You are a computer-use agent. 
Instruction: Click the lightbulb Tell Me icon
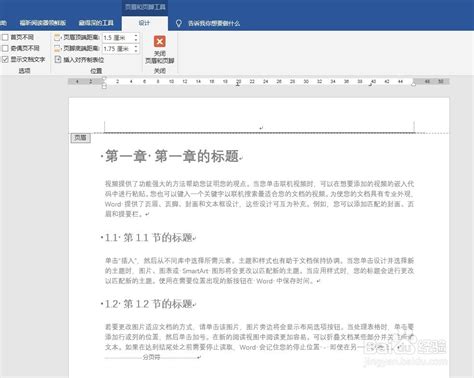(179, 23)
